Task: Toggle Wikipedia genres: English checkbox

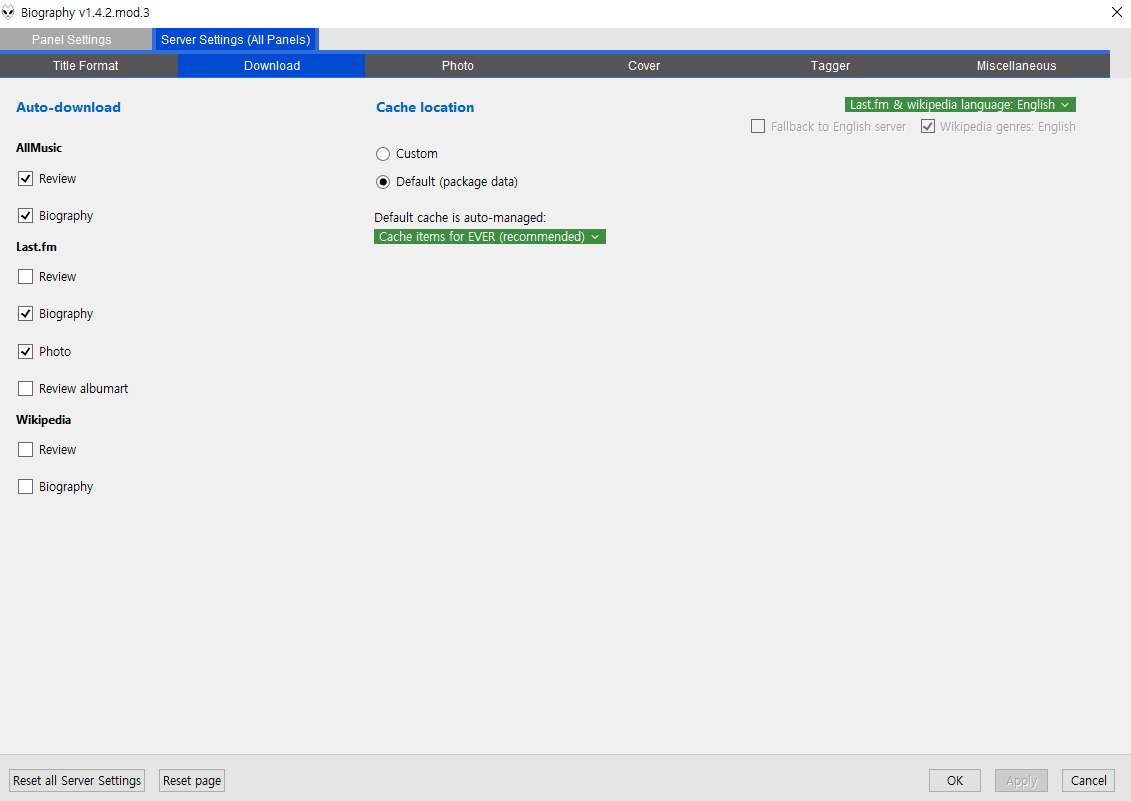Action: (x=928, y=126)
